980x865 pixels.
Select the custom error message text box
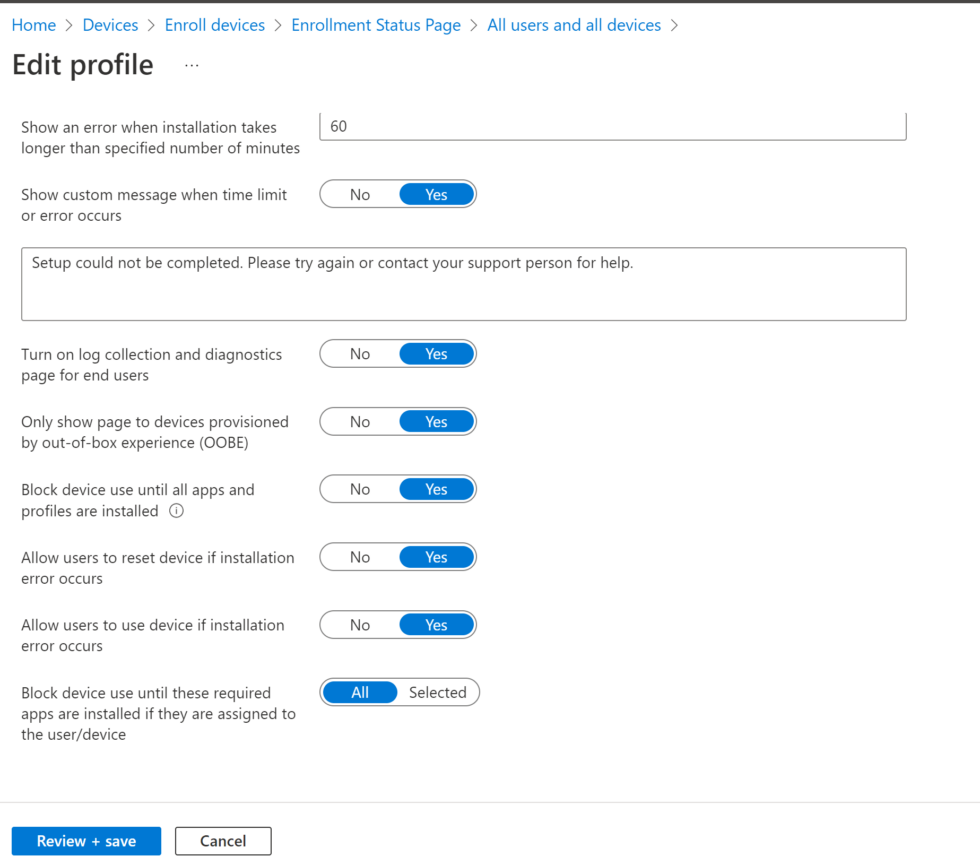coord(463,284)
